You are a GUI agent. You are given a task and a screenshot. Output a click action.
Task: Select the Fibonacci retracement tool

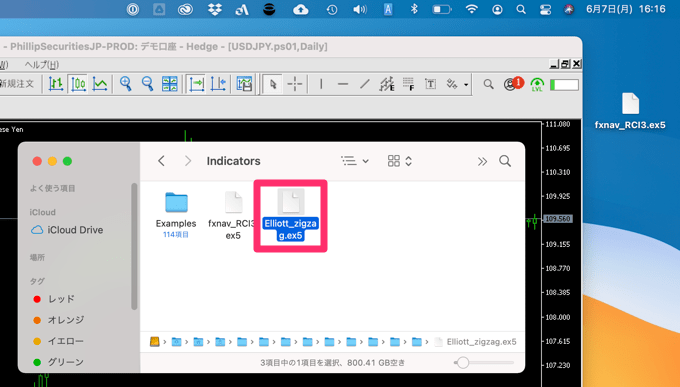coord(409,84)
